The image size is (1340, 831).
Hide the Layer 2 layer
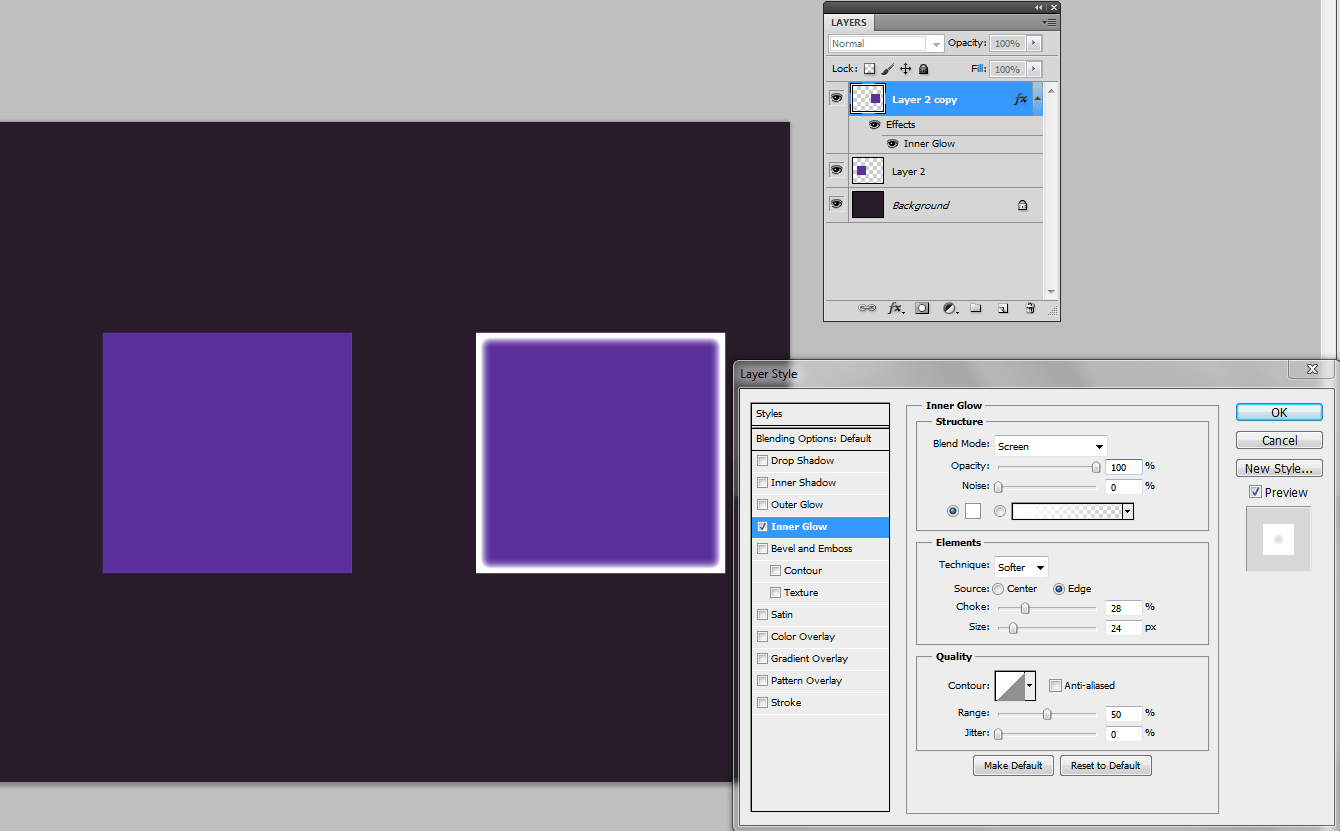point(836,170)
